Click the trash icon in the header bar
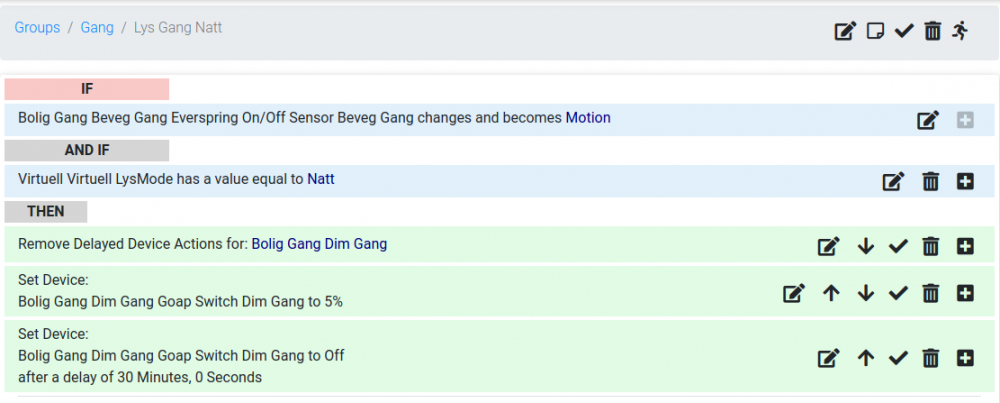Image resolution: width=1000 pixels, height=403 pixels. click(x=933, y=31)
